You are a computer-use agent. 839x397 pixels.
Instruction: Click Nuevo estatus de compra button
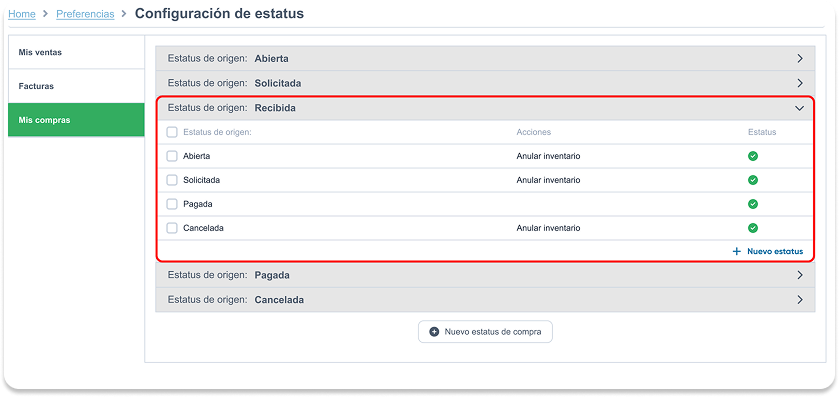pyautogui.click(x=485, y=332)
